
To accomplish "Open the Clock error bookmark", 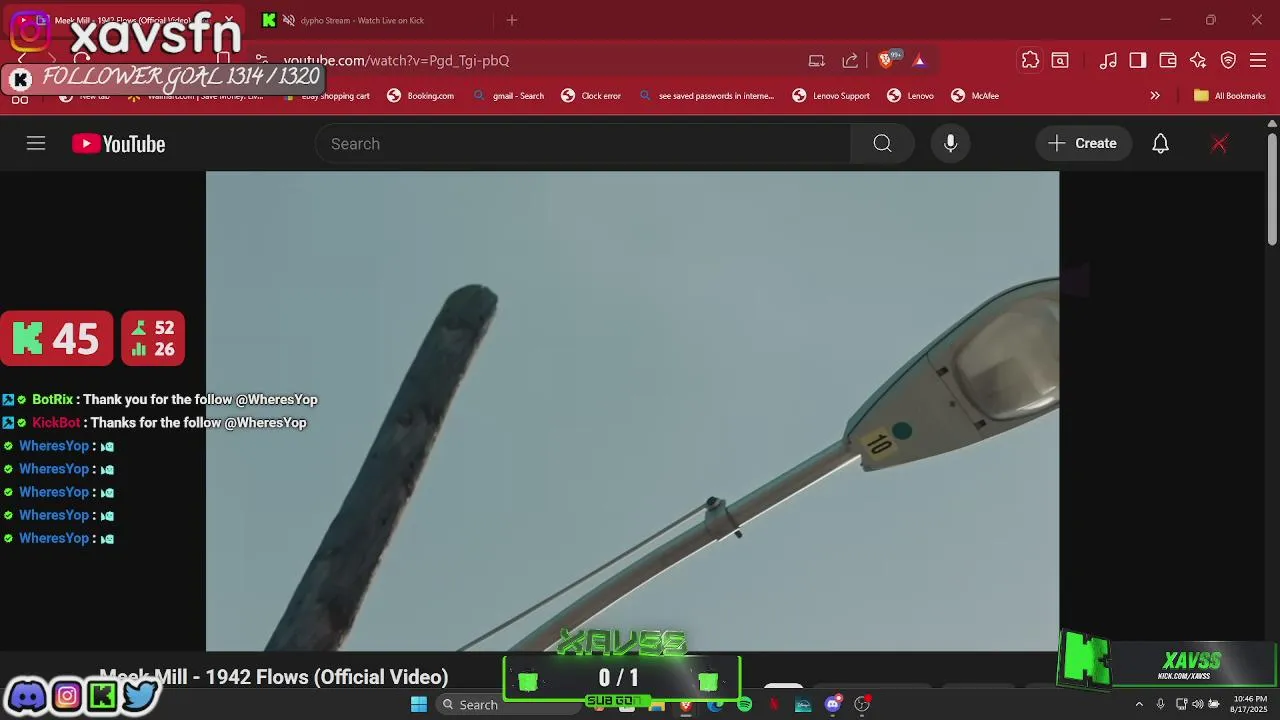I will pos(591,96).
